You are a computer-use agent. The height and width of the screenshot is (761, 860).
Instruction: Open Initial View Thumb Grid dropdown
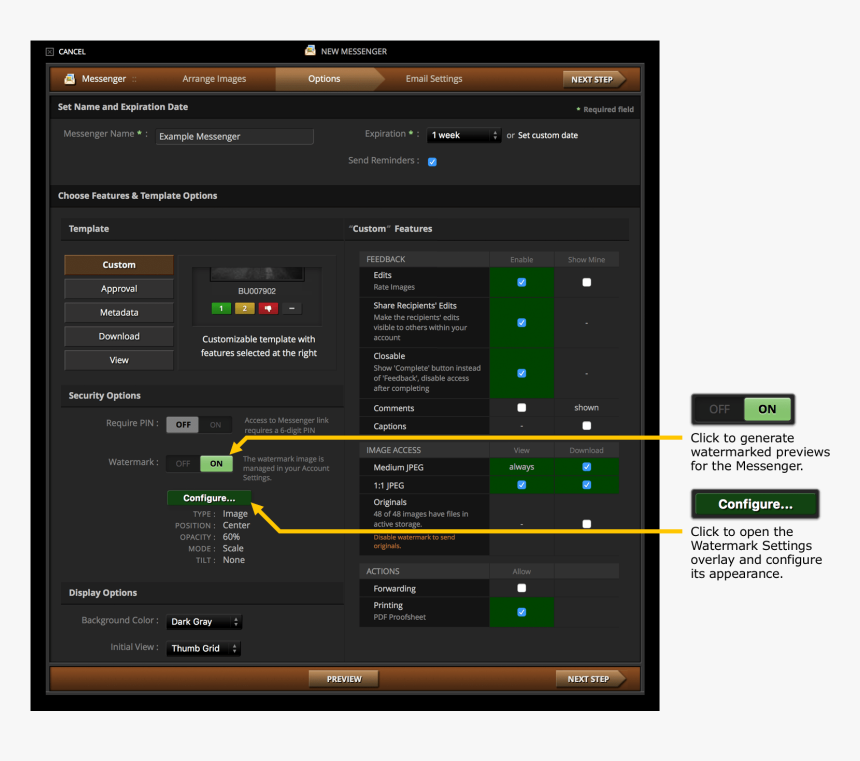[x=203, y=649]
